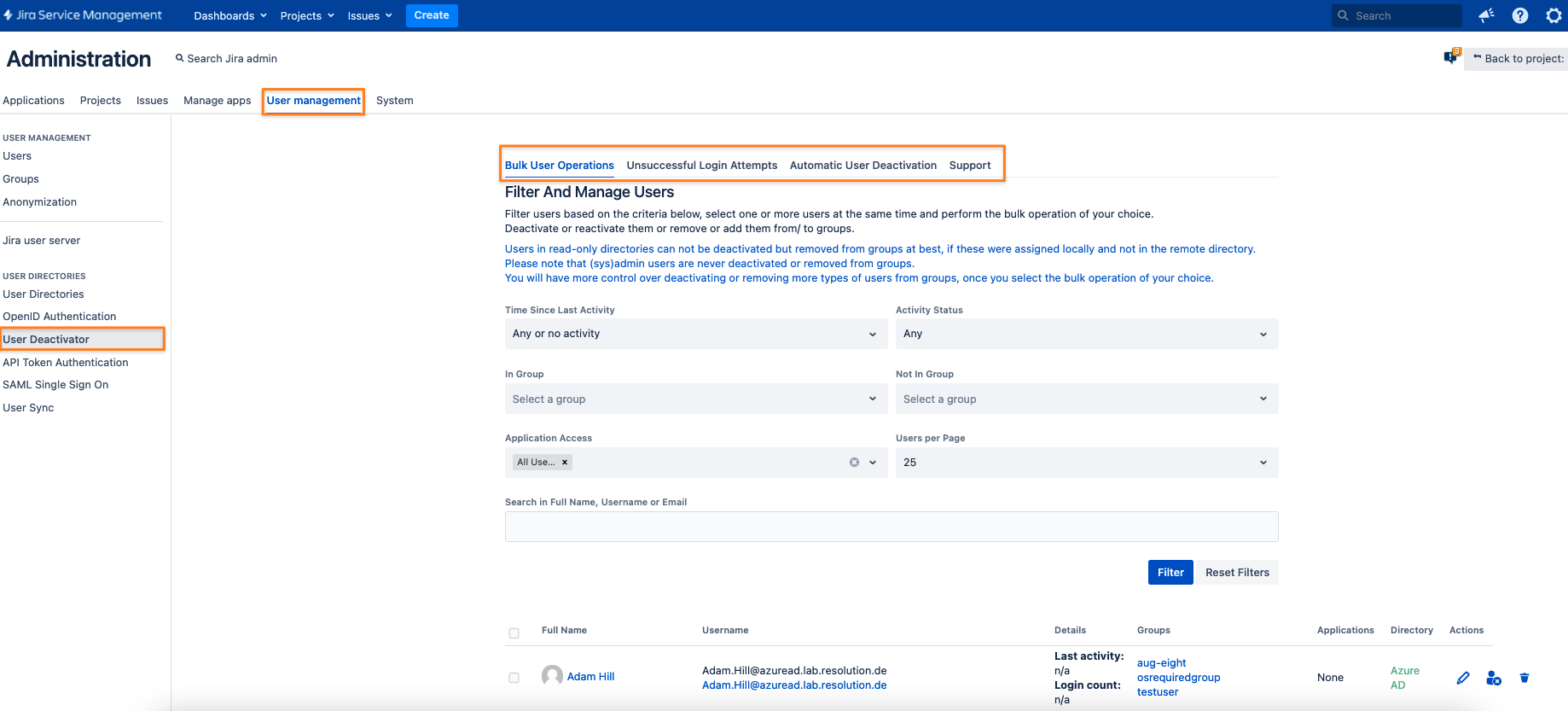Open the Not In Group selector
This screenshot has height=711, width=1568.
click(x=1087, y=399)
